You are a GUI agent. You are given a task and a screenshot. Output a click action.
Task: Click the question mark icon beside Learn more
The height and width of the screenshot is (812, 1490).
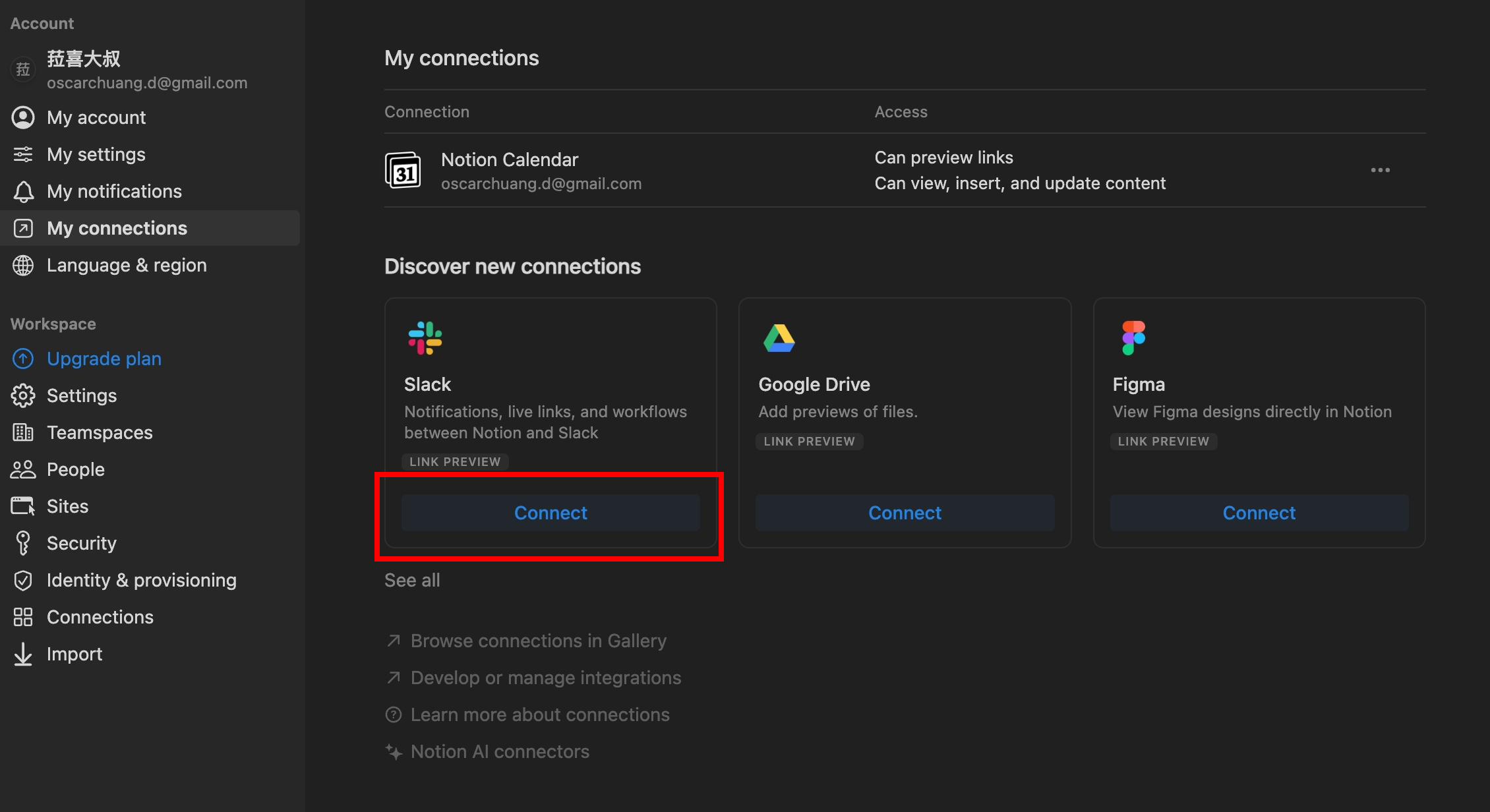point(394,714)
